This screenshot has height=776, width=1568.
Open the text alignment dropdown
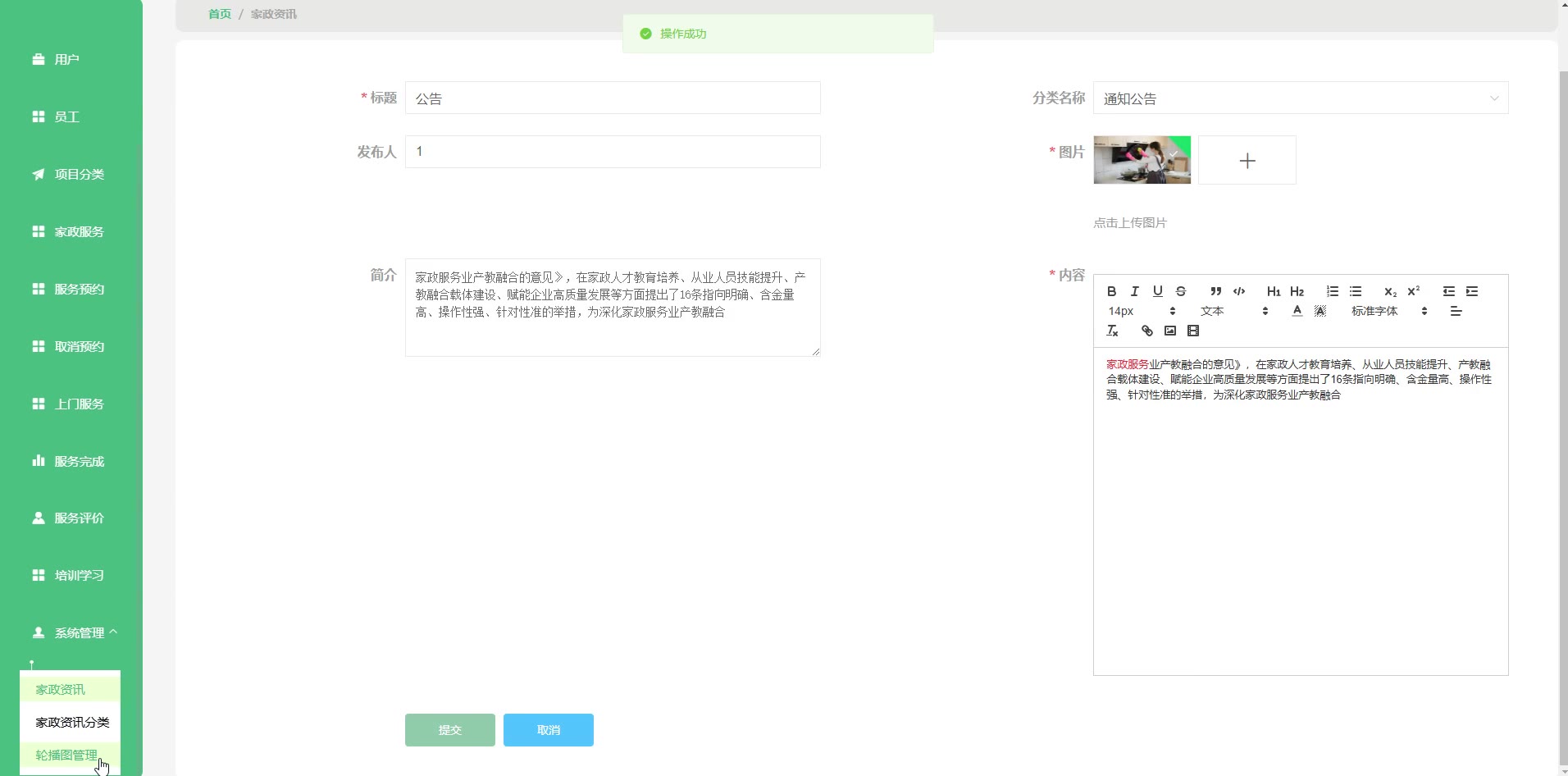pos(1456,311)
